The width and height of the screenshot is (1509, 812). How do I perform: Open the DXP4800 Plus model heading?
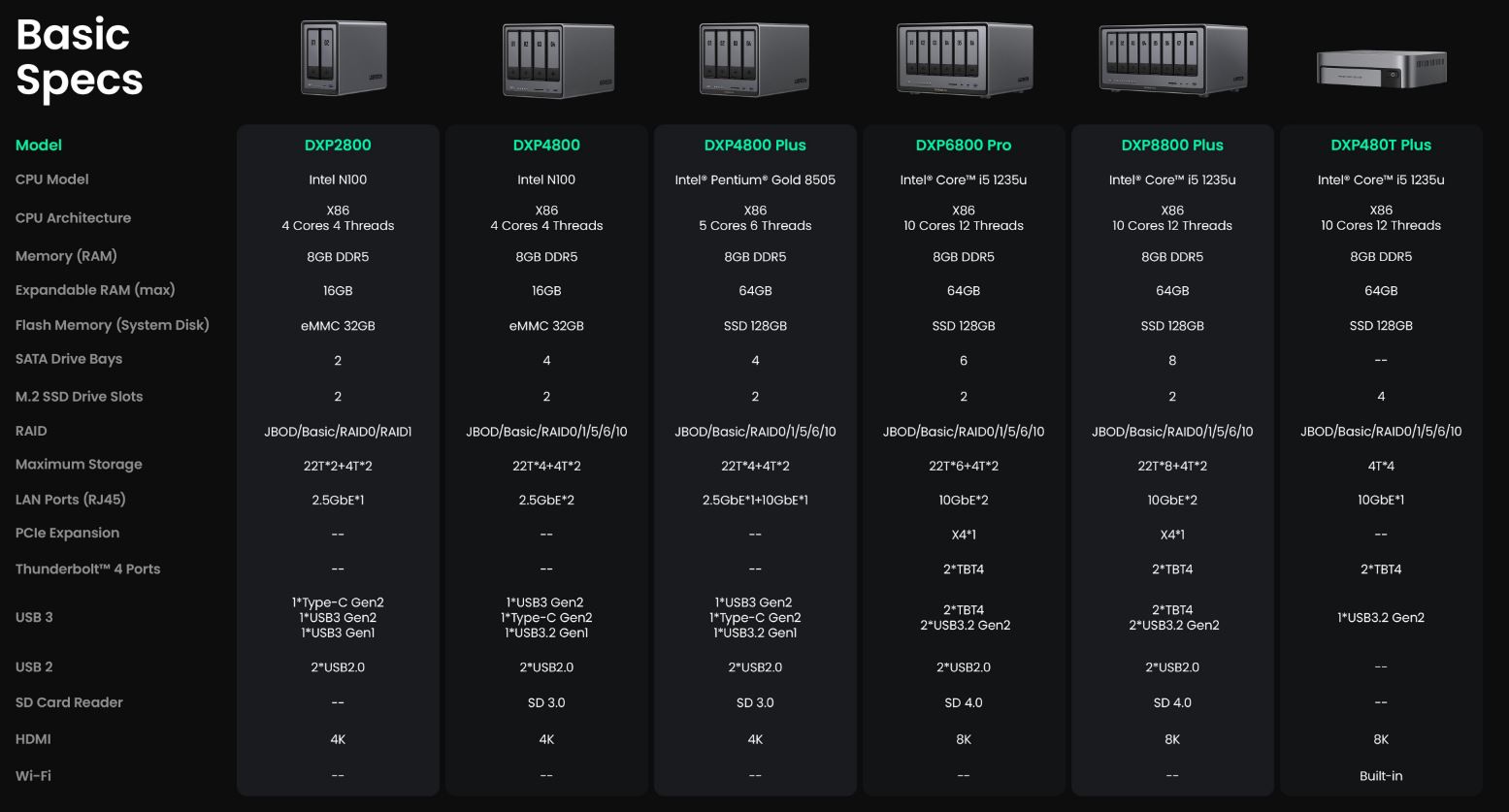[755, 146]
